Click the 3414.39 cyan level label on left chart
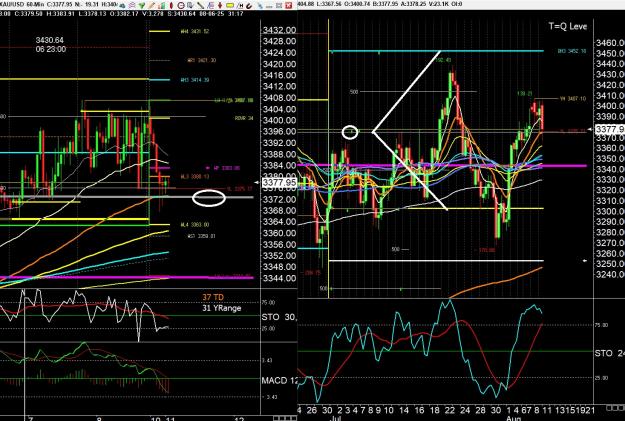625x421 pixels. click(x=195, y=80)
